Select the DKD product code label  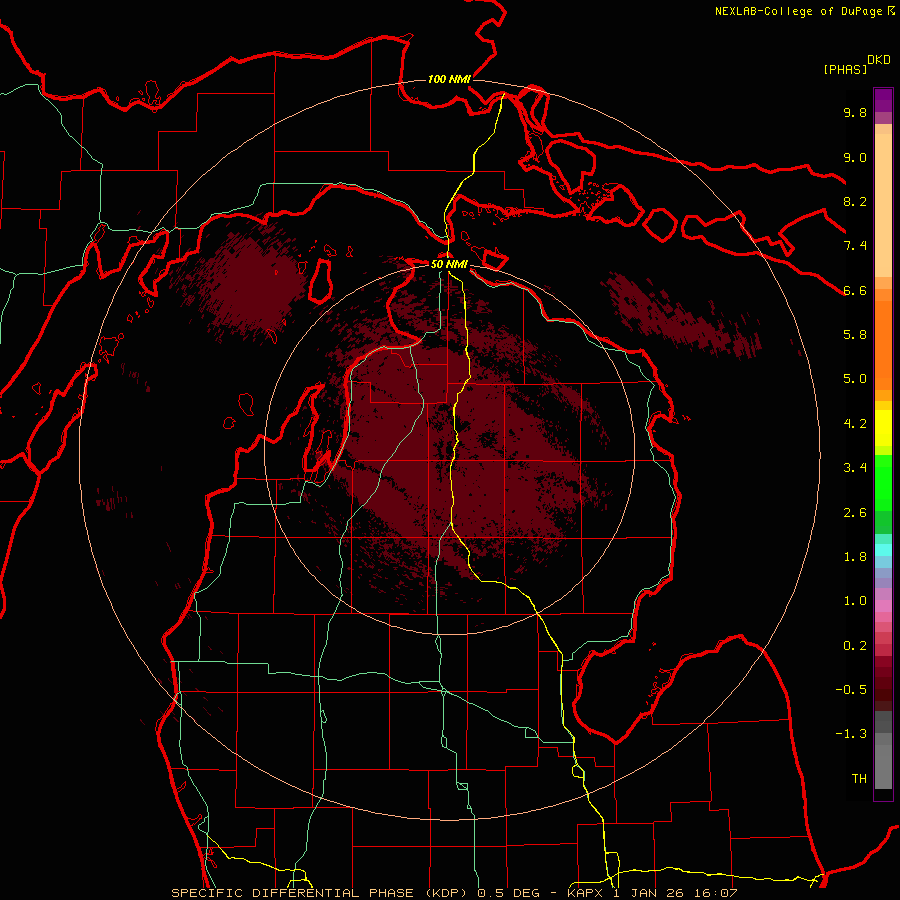tap(879, 59)
